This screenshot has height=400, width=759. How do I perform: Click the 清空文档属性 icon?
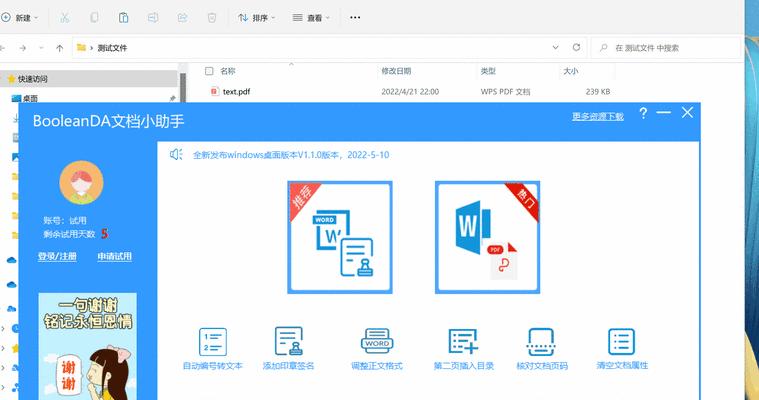point(622,341)
